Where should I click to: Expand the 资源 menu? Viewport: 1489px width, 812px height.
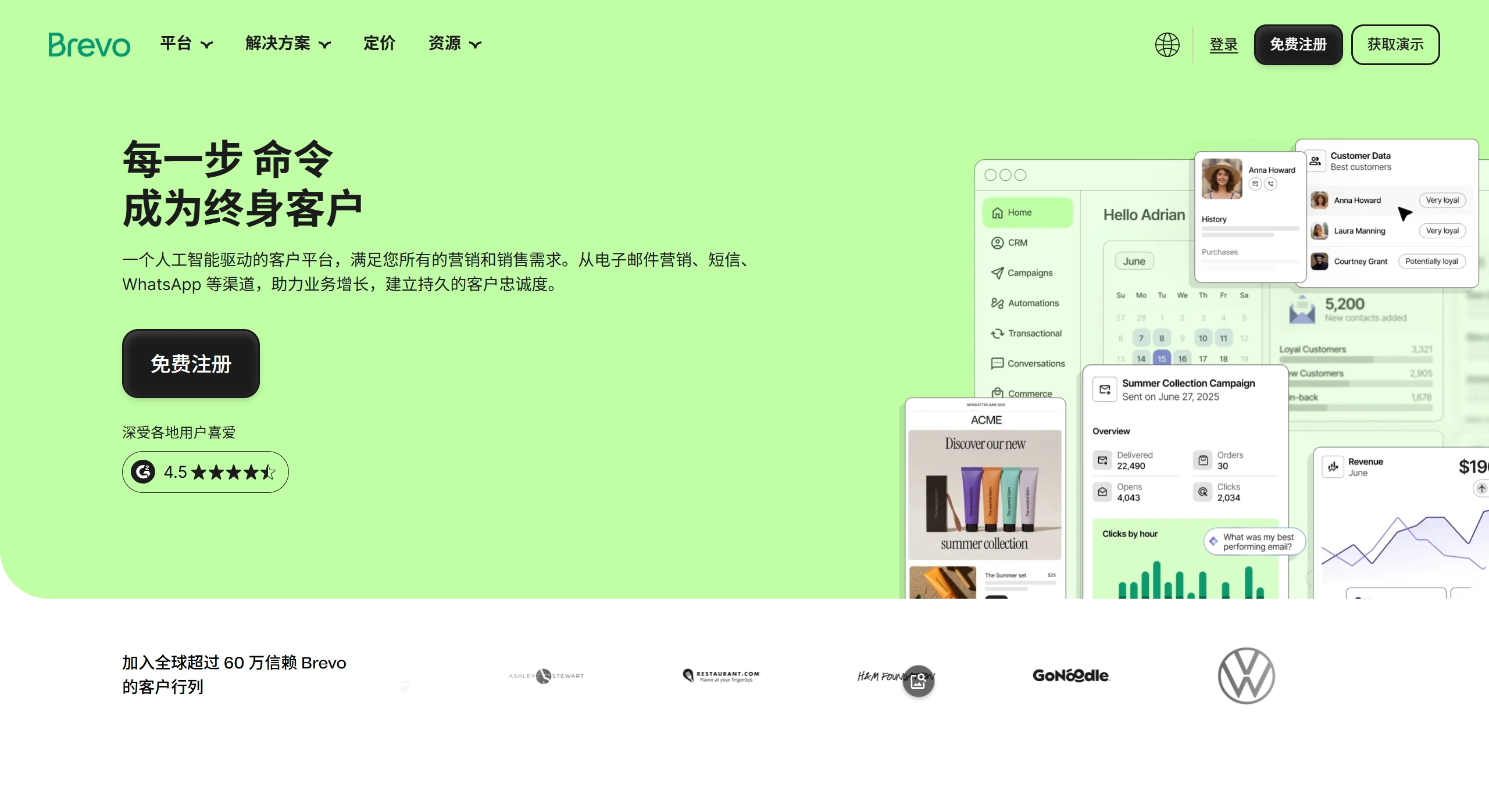click(x=455, y=44)
